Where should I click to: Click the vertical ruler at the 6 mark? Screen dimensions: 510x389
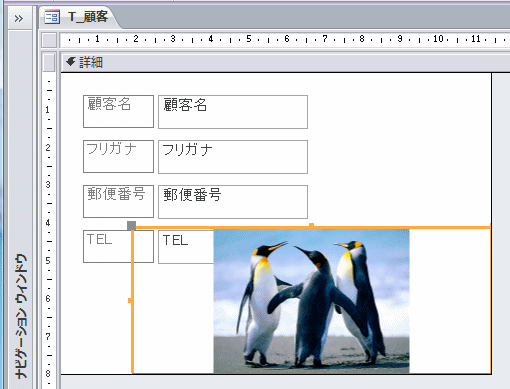tap(48, 298)
